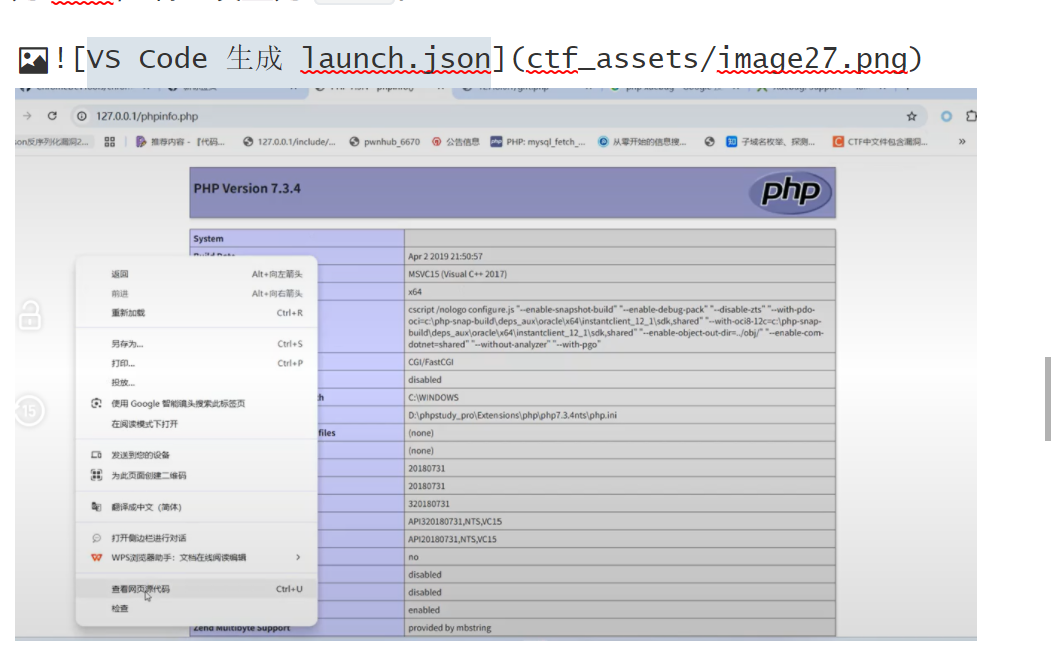Open the 127.0.0.1/include/ bookmark
The height and width of the screenshot is (664, 1051).
click(x=289, y=141)
